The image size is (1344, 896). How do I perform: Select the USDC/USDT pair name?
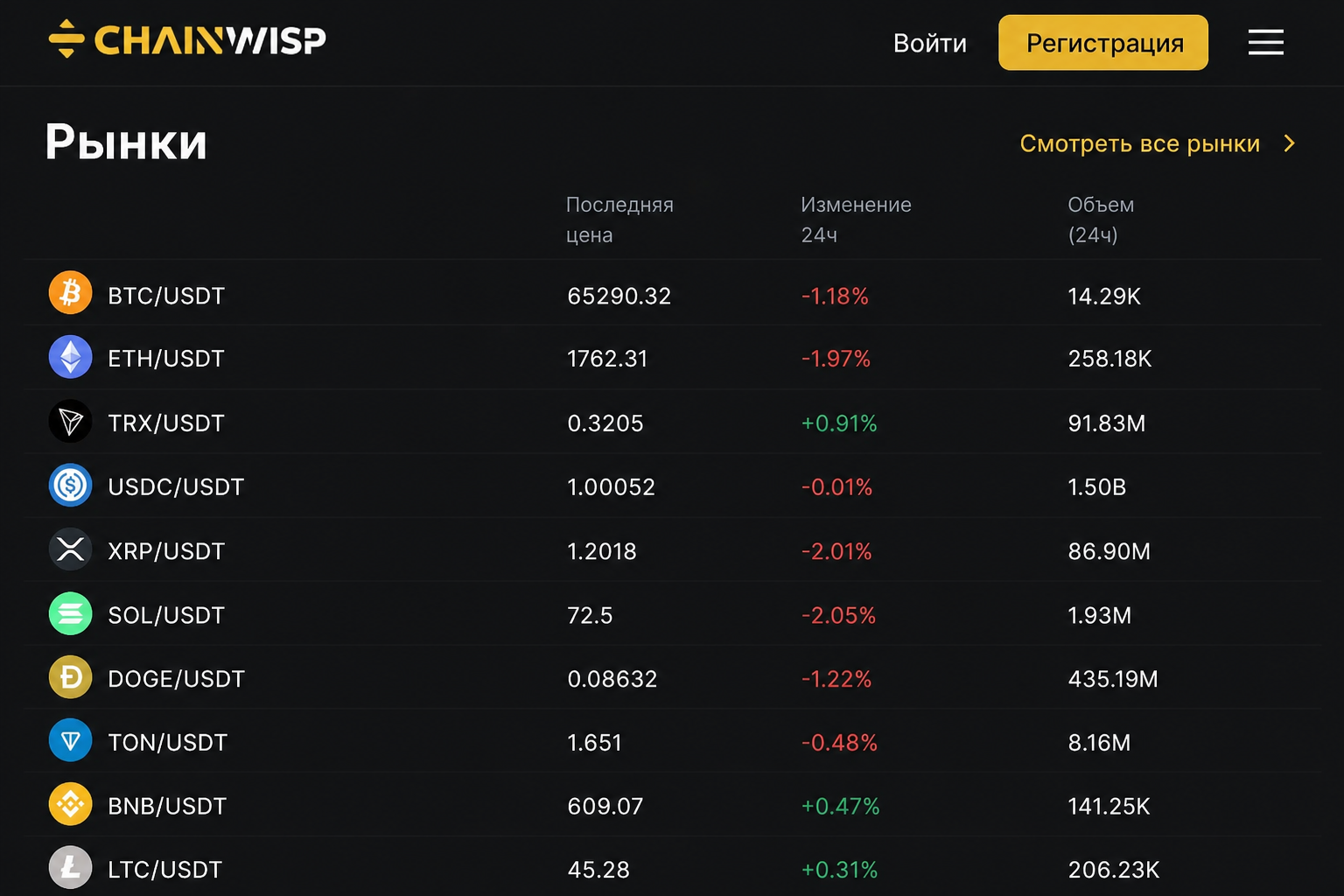(176, 486)
